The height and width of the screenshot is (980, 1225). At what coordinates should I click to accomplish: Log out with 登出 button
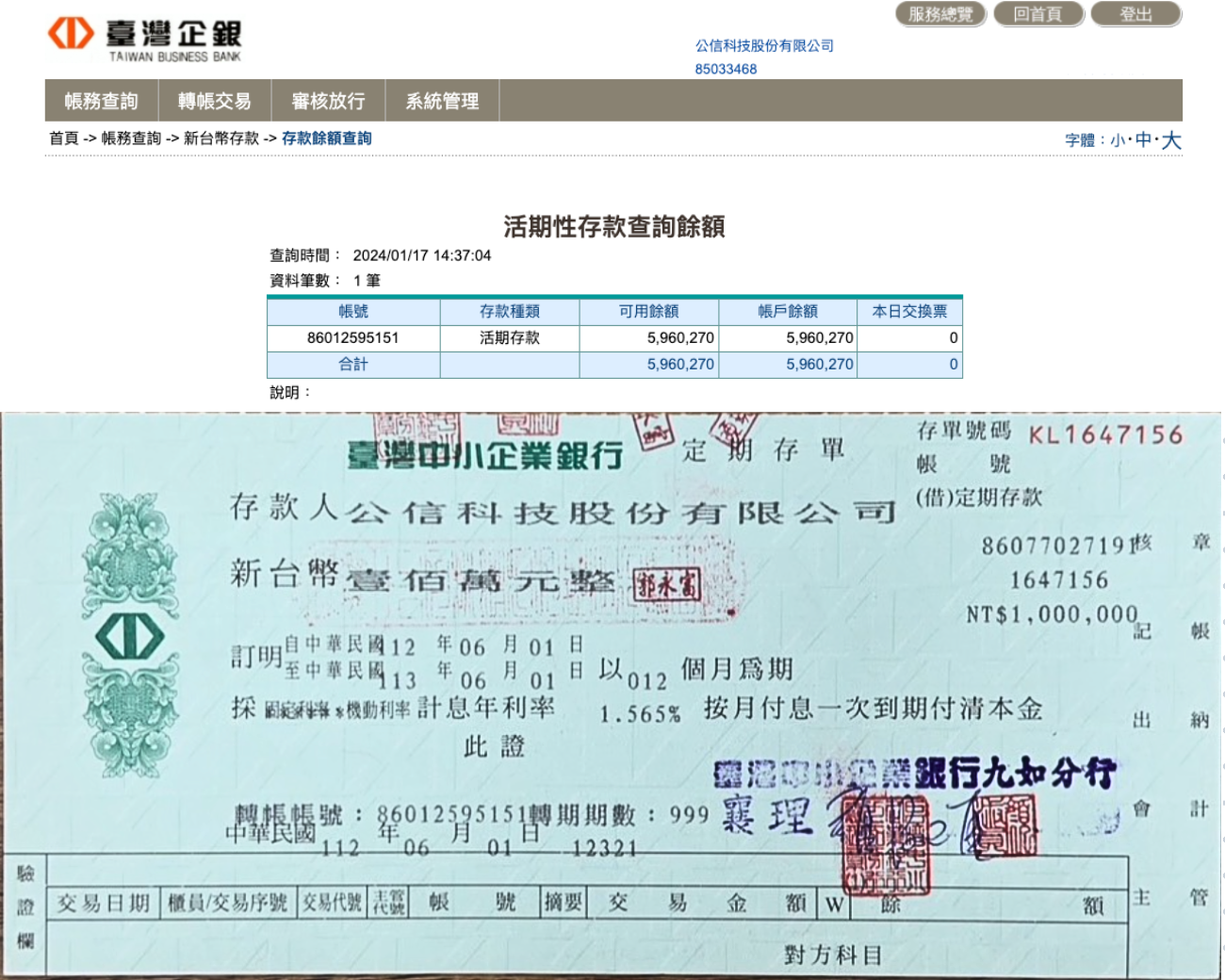click(1135, 14)
